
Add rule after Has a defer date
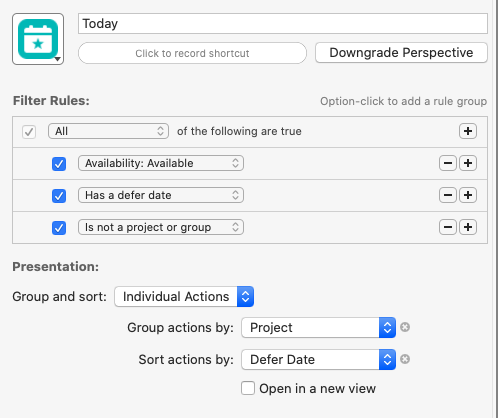coord(468,195)
